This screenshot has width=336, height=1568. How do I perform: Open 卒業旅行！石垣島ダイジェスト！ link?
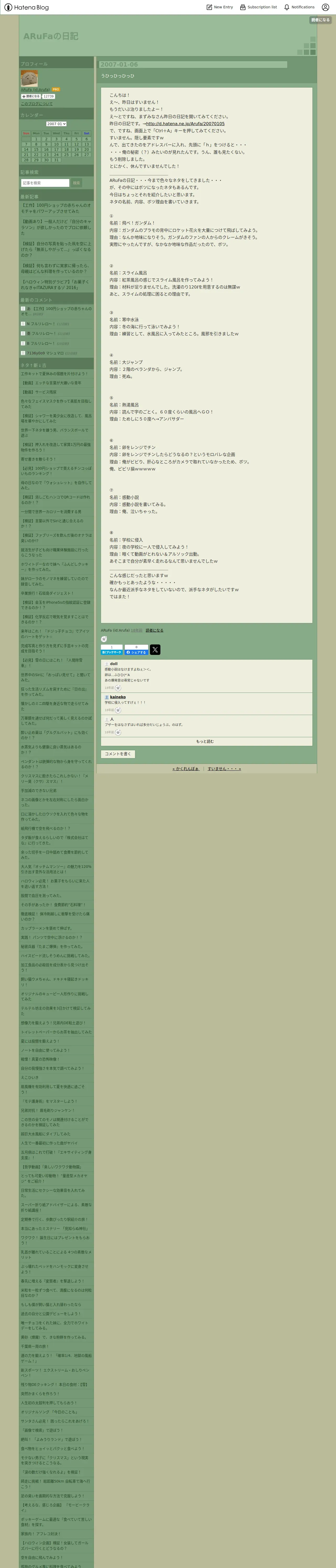tap(47, 593)
